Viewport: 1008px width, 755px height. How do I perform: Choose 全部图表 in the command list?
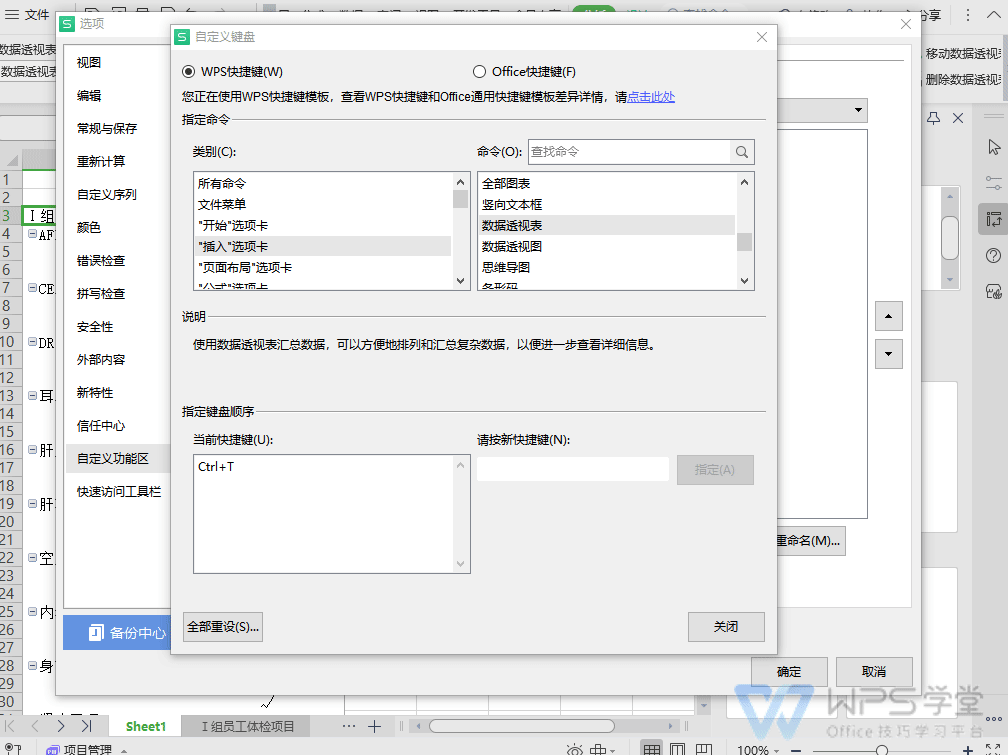tap(607, 183)
